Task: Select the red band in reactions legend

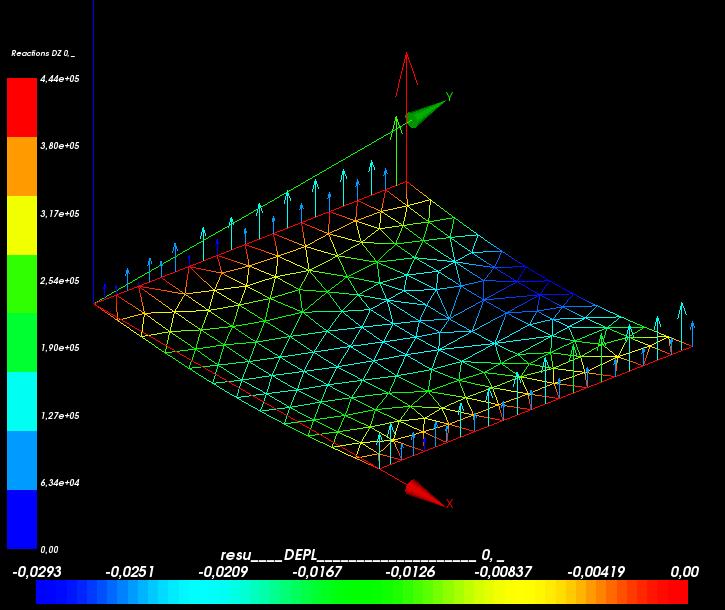Action: [22, 107]
